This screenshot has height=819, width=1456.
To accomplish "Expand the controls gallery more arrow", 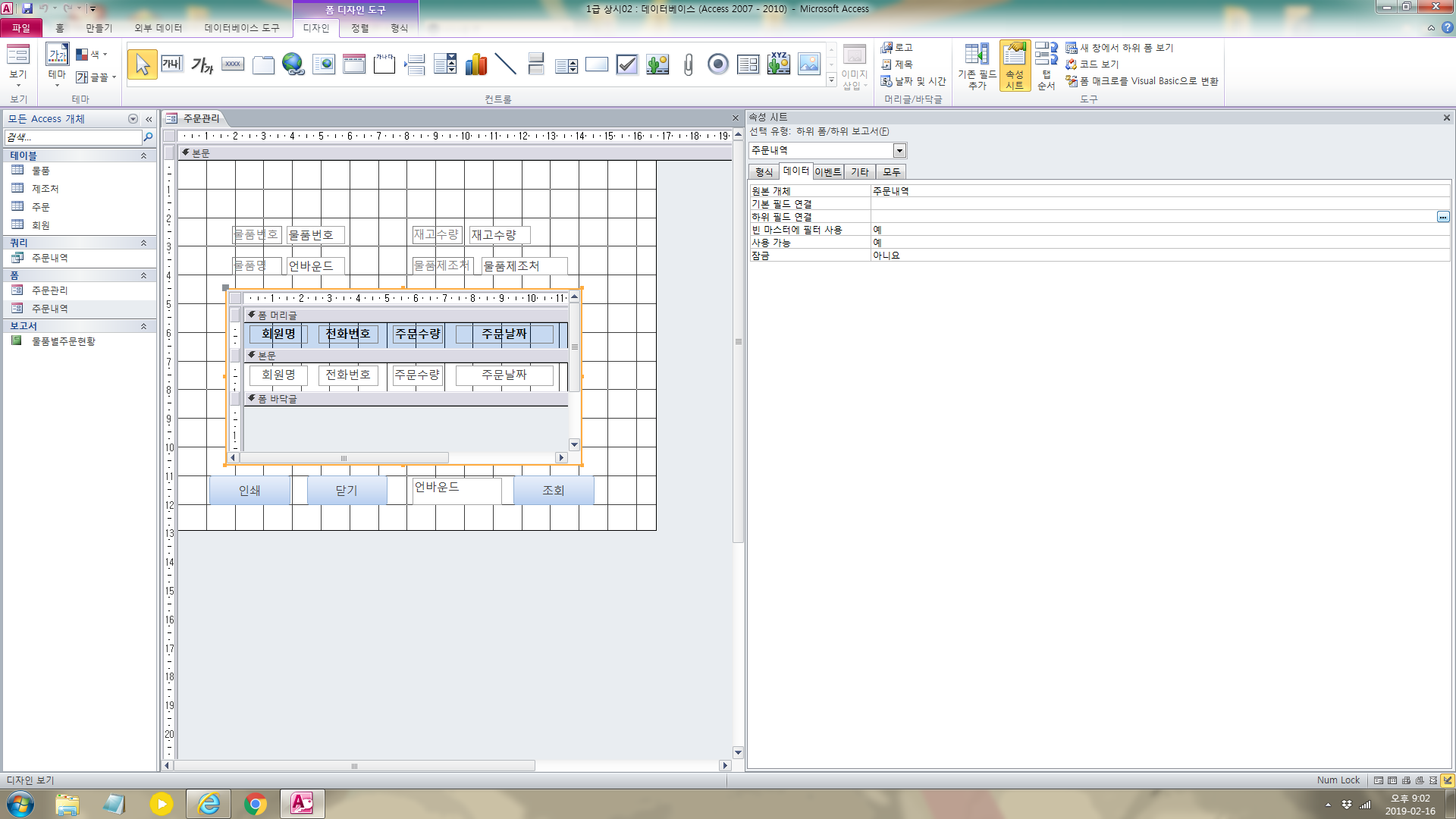I will [832, 80].
